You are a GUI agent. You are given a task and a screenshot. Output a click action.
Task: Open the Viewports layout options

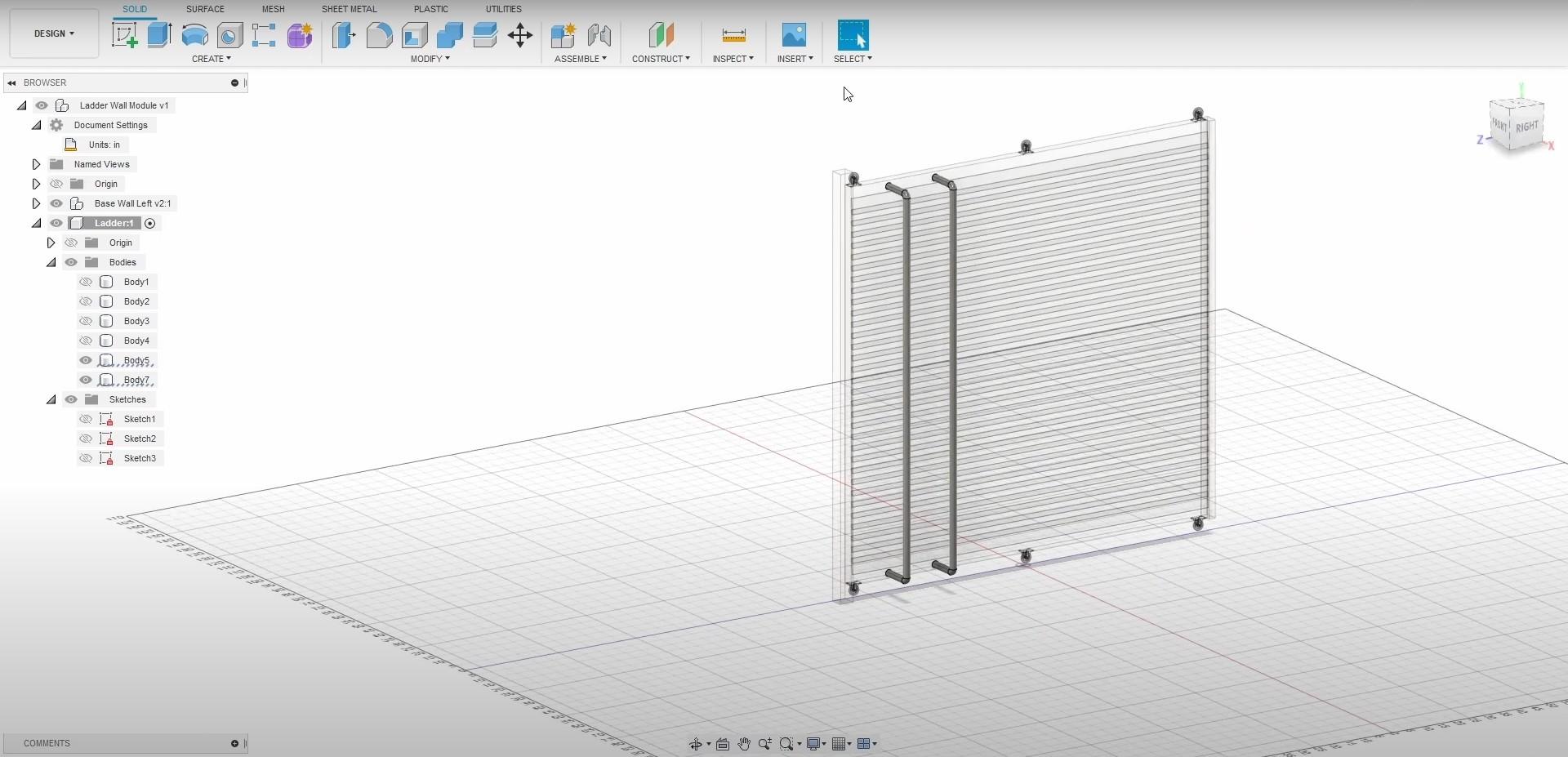pos(863,744)
